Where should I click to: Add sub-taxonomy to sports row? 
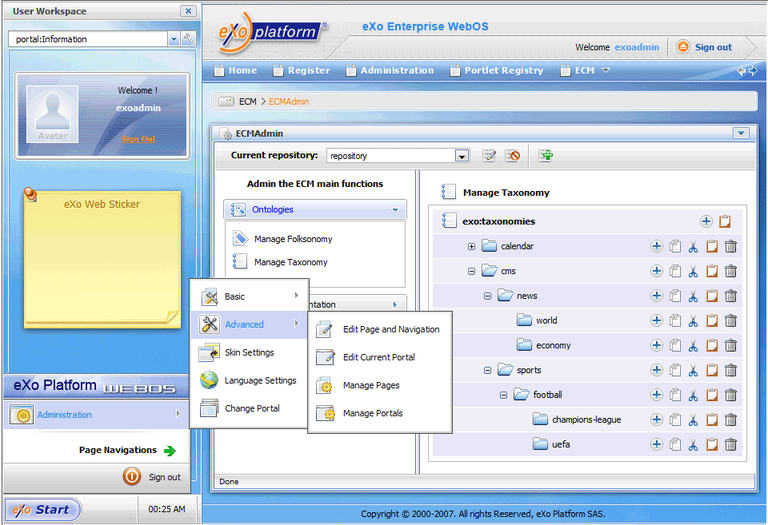coord(656,370)
